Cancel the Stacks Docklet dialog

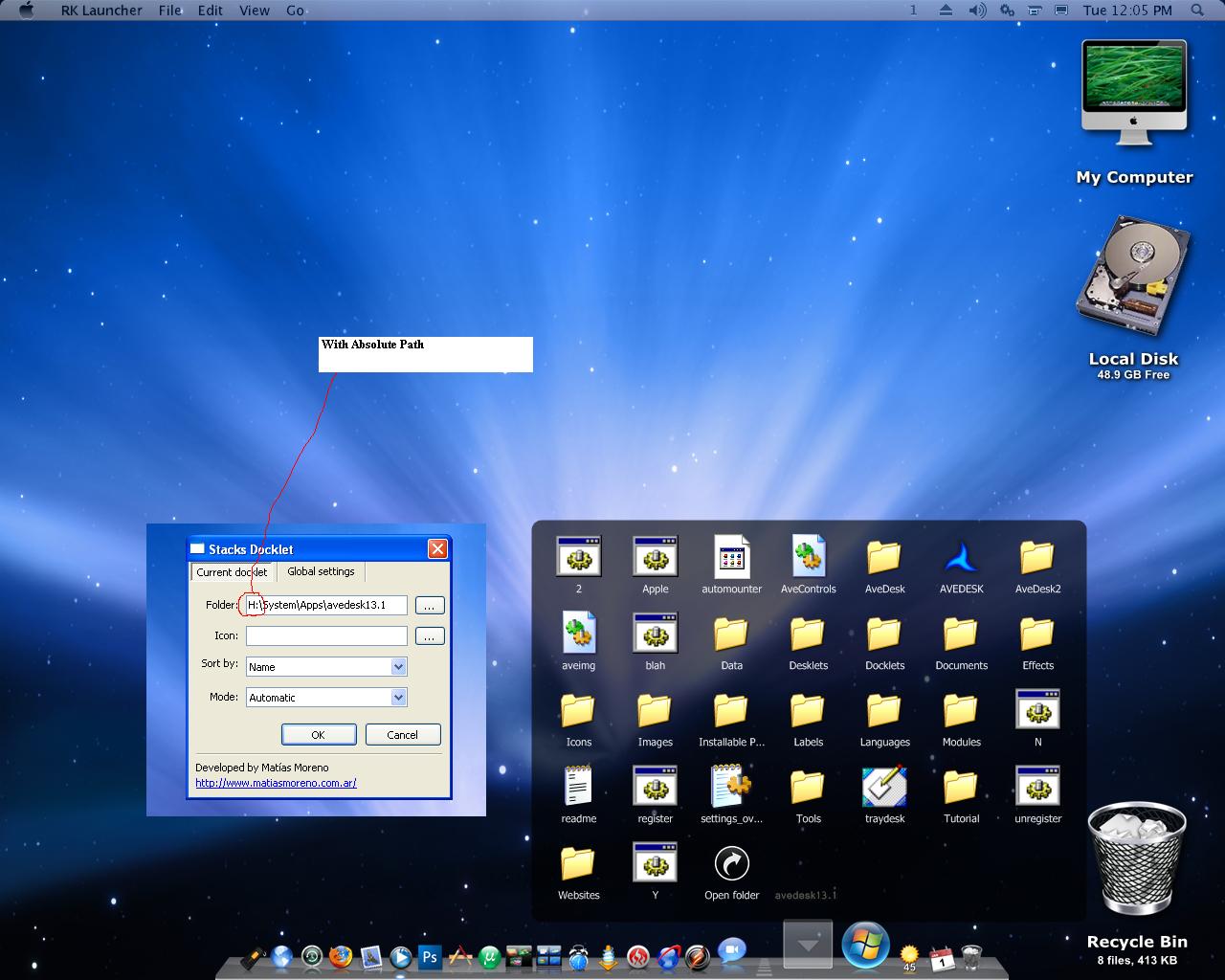[402, 735]
